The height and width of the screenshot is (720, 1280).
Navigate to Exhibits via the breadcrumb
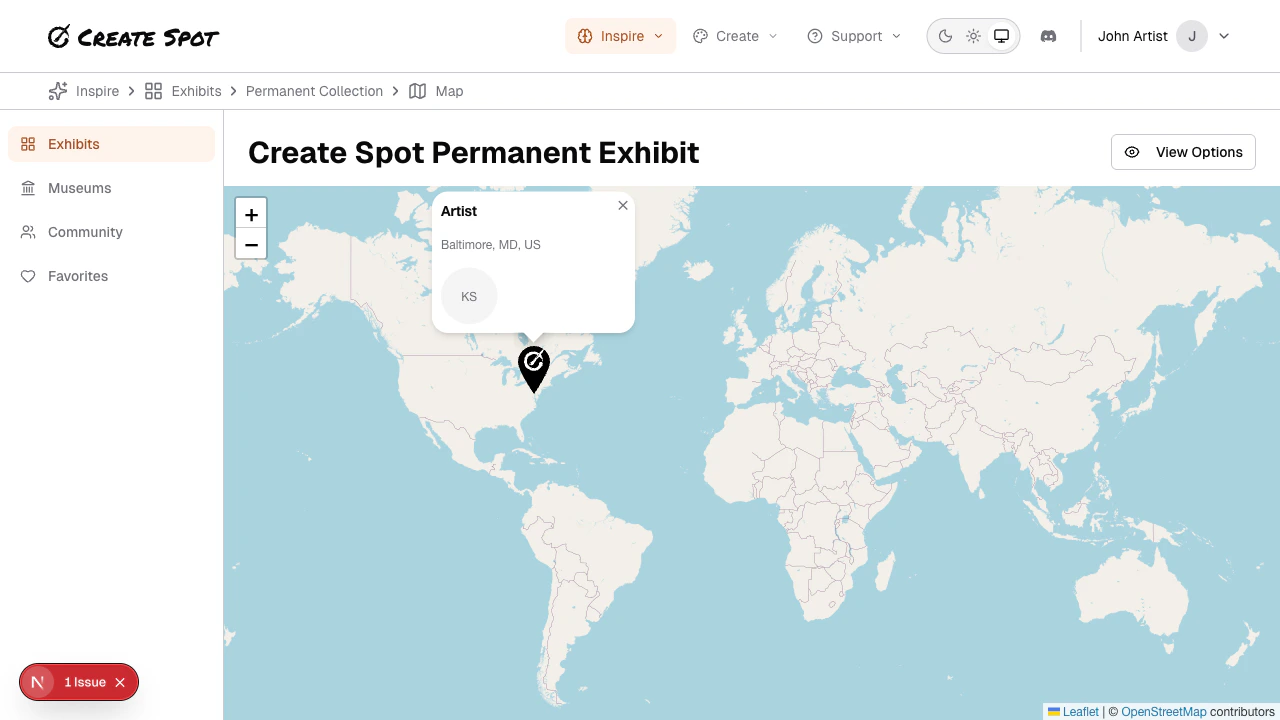click(x=196, y=91)
